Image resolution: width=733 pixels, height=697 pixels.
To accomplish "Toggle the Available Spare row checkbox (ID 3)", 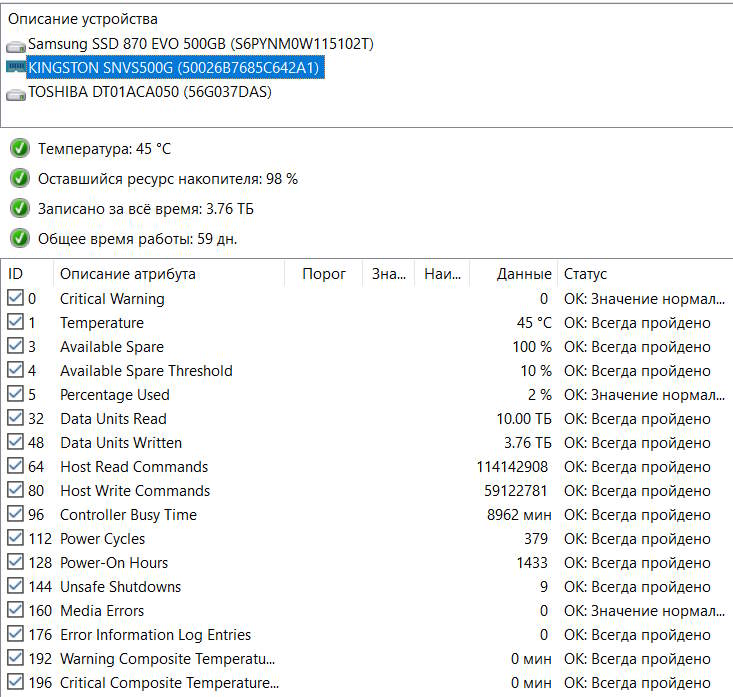I will [x=15, y=346].
